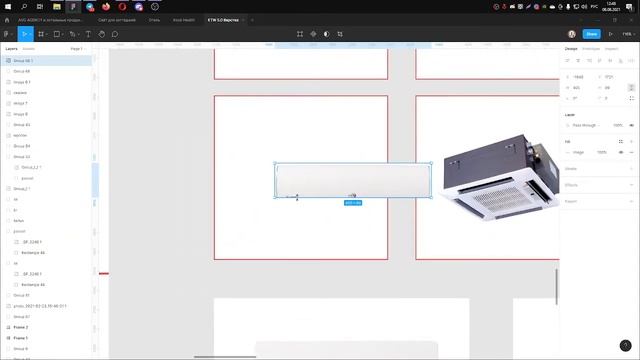Start the presentation with the Play icon
The height and width of the screenshot is (360, 640).
pyautogui.click(x=611, y=34)
